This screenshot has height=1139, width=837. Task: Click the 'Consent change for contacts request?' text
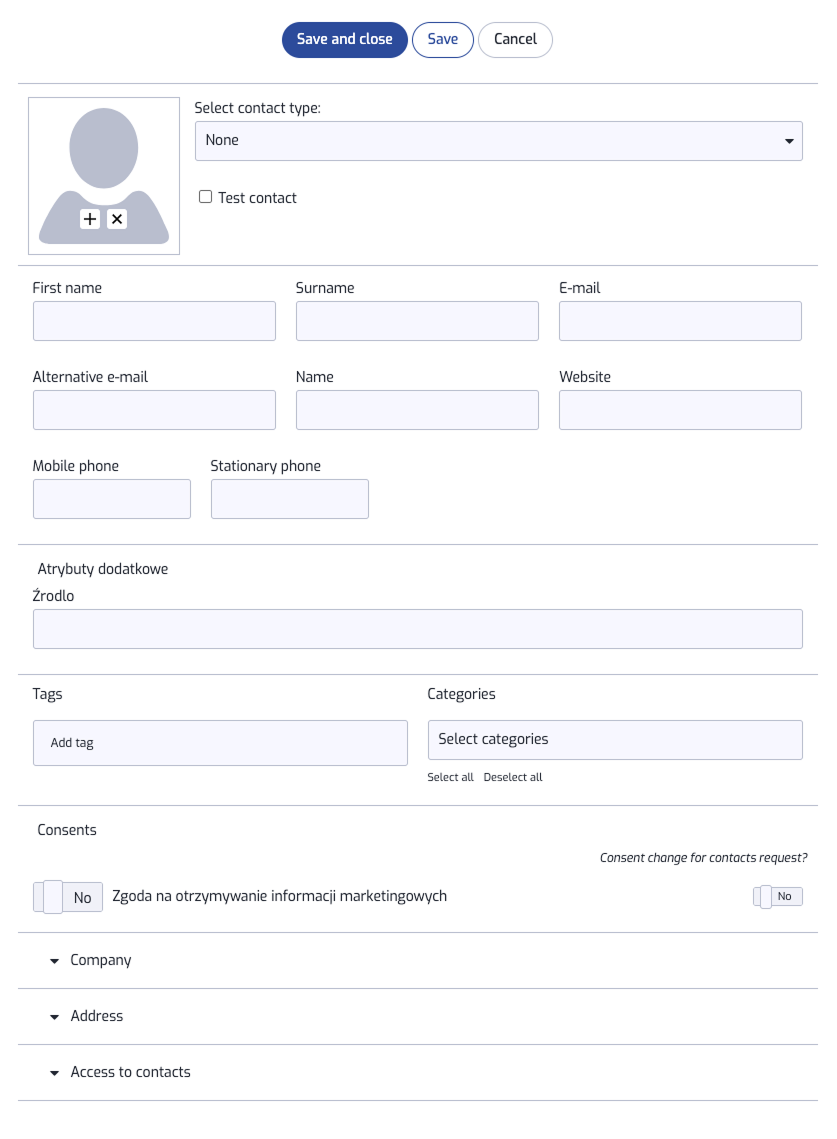tap(703, 858)
